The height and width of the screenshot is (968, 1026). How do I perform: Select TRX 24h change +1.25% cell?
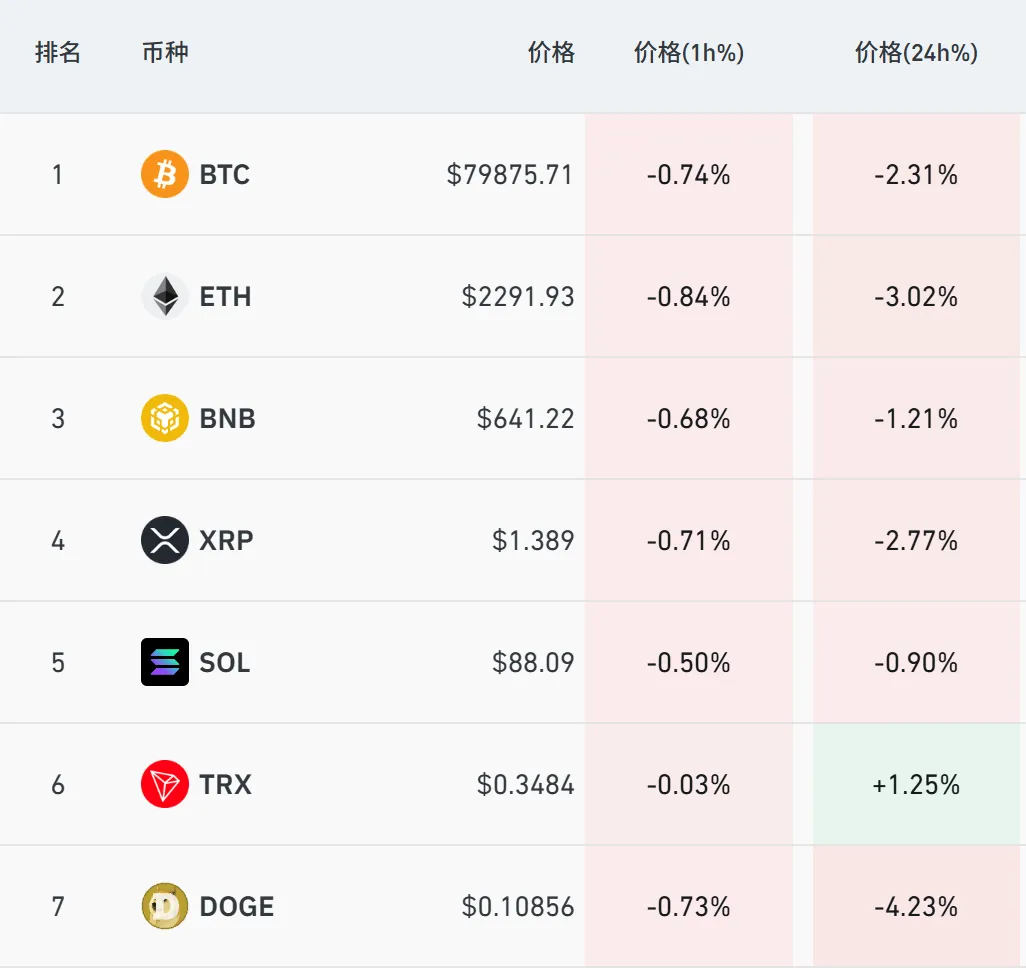(916, 784)
